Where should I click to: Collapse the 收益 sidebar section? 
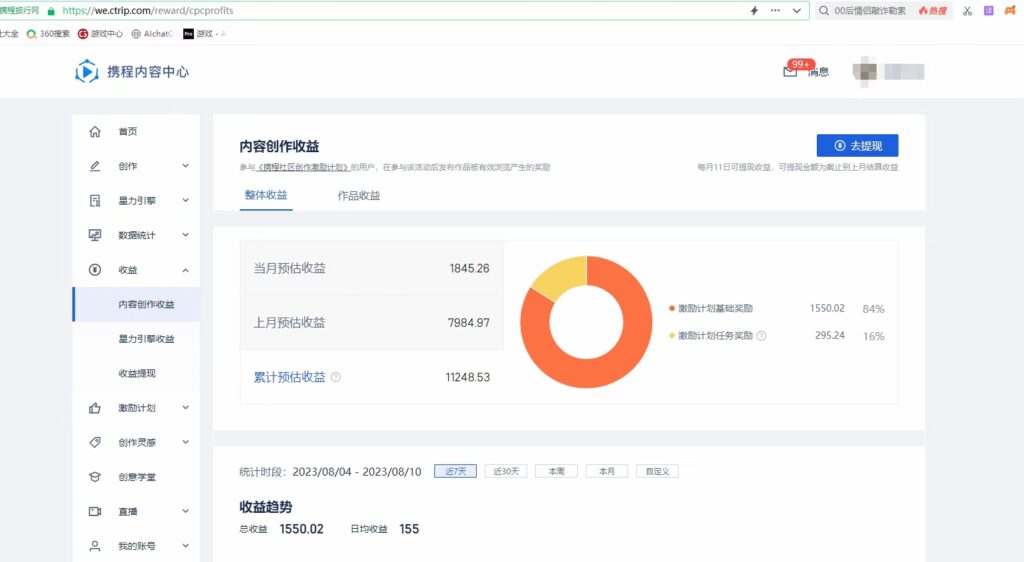[x=185, y=270]
